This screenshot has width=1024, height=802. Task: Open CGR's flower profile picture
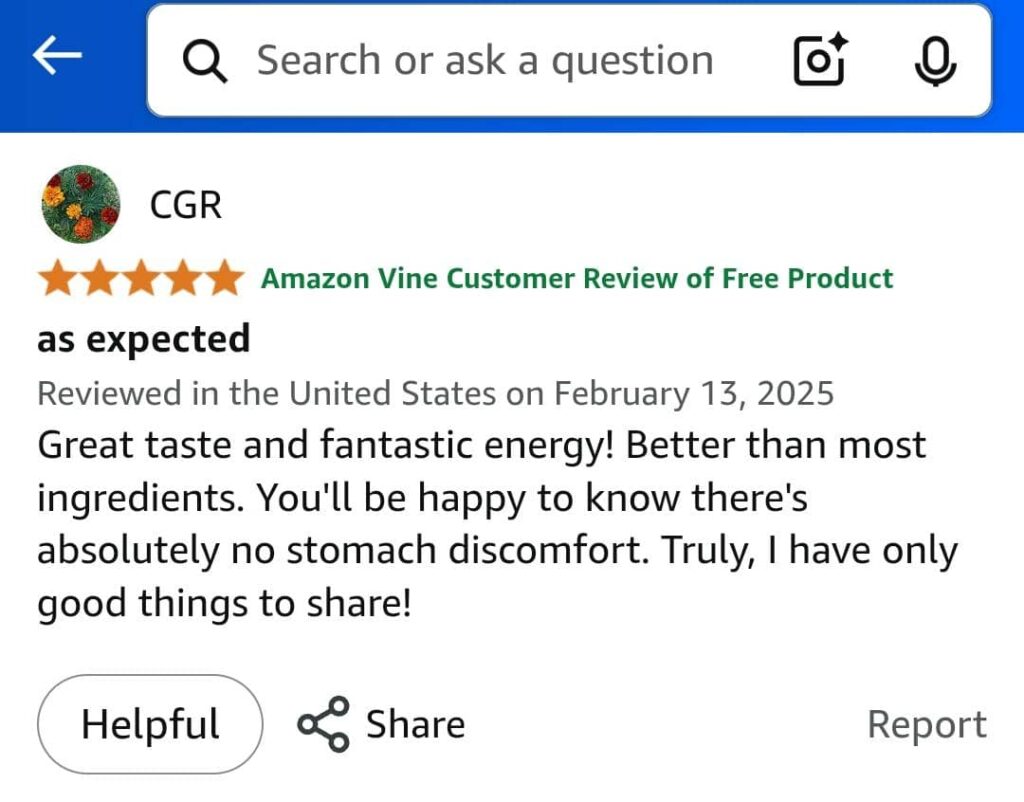[x=80, y=205]
